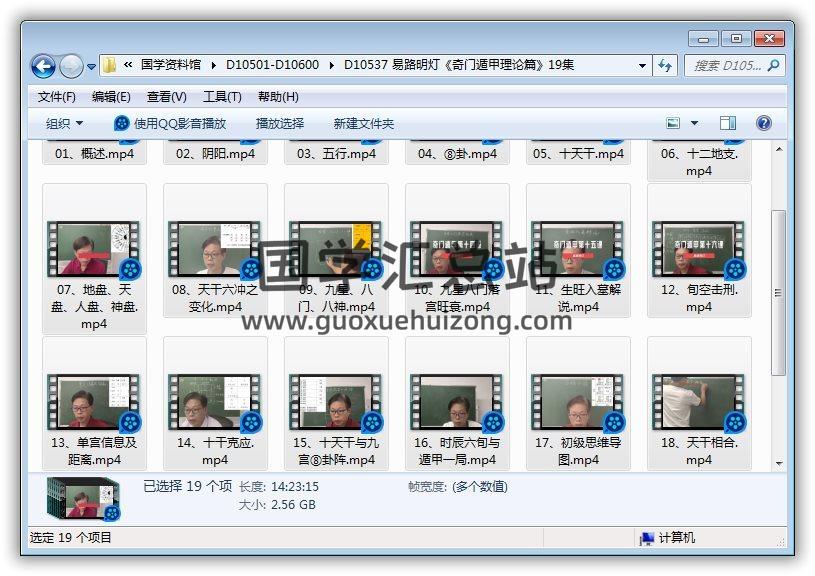This screenshot has height=576, width=815.
Task: Click 使用QQ影音播放 button
Action: (x=170, y=124)
